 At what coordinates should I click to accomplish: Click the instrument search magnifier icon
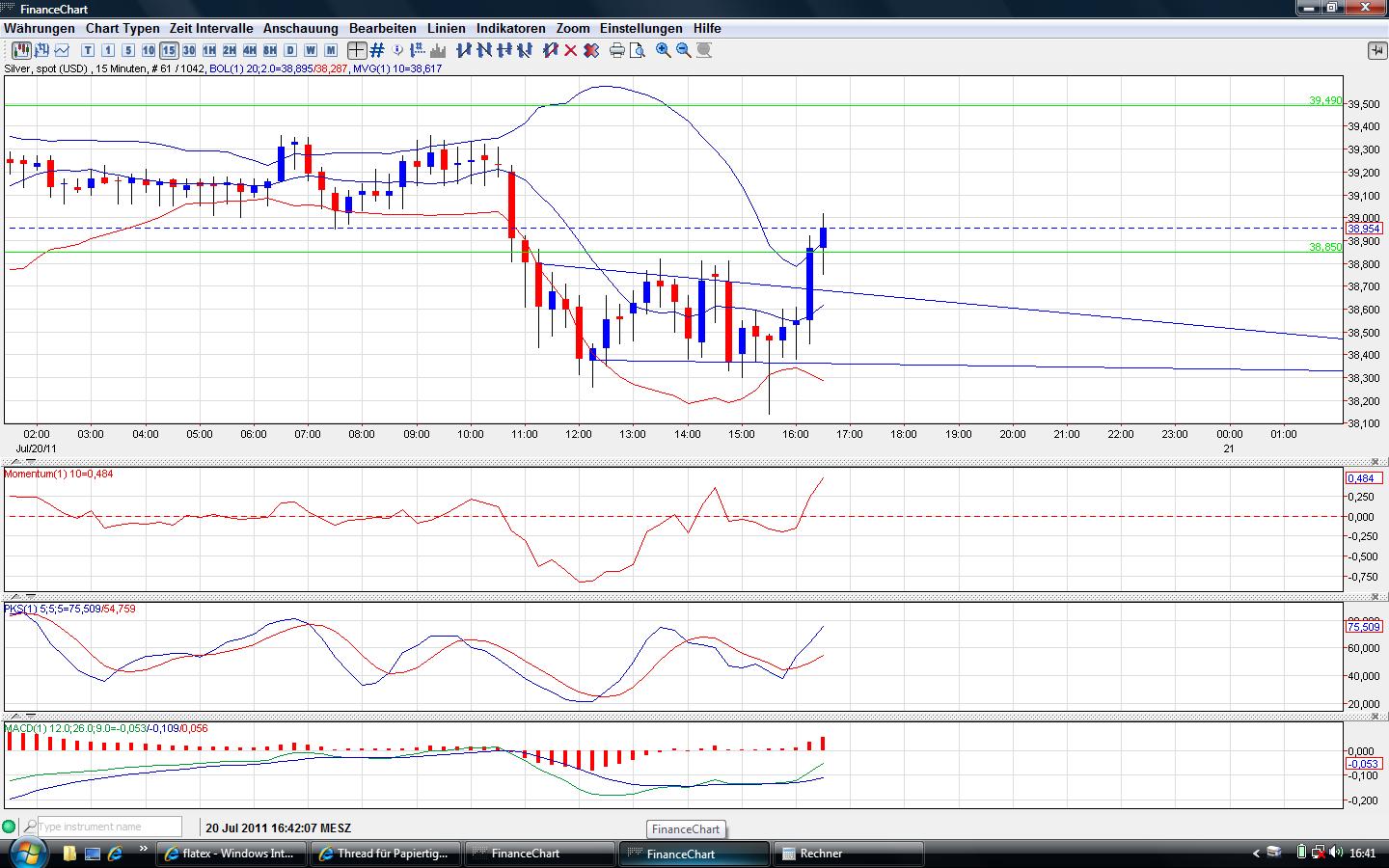(30, 827)
